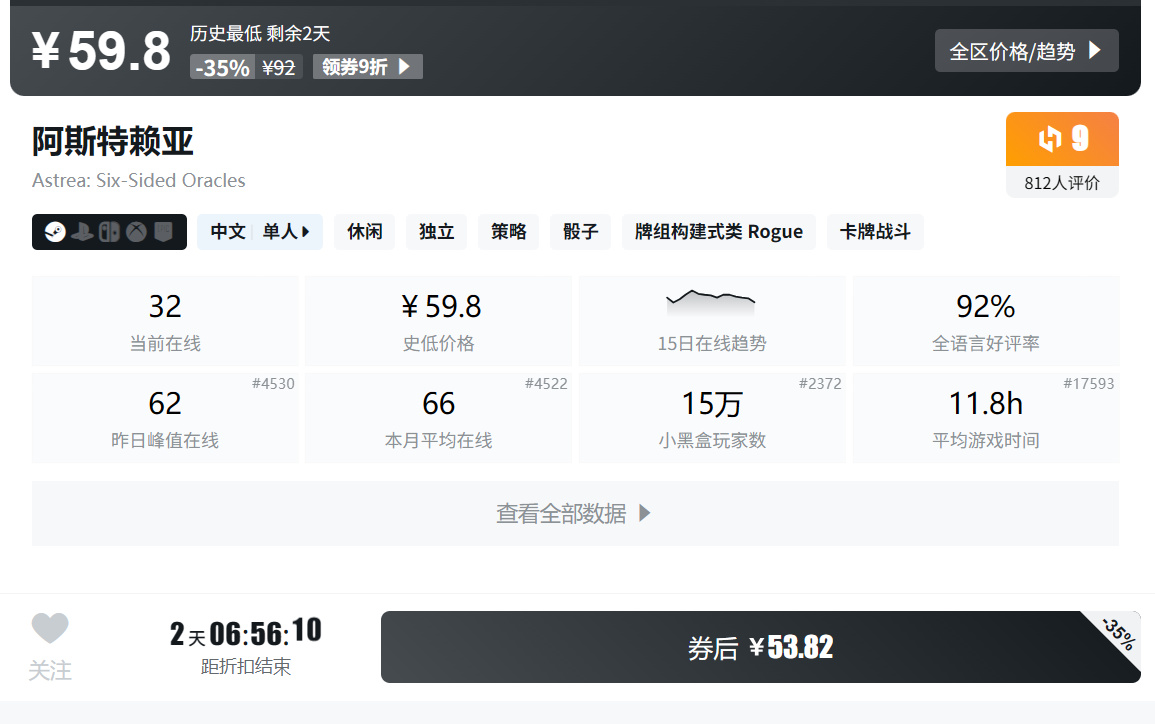This screenshot has height=724, width=1155.
Task: Click the 历史最低 剩余2天 label
Action: (260, 33)
